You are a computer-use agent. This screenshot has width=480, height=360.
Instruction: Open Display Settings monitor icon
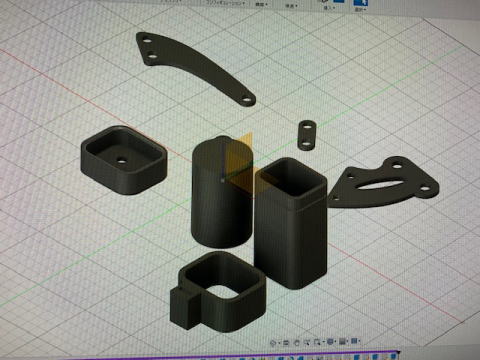(330, 342)
